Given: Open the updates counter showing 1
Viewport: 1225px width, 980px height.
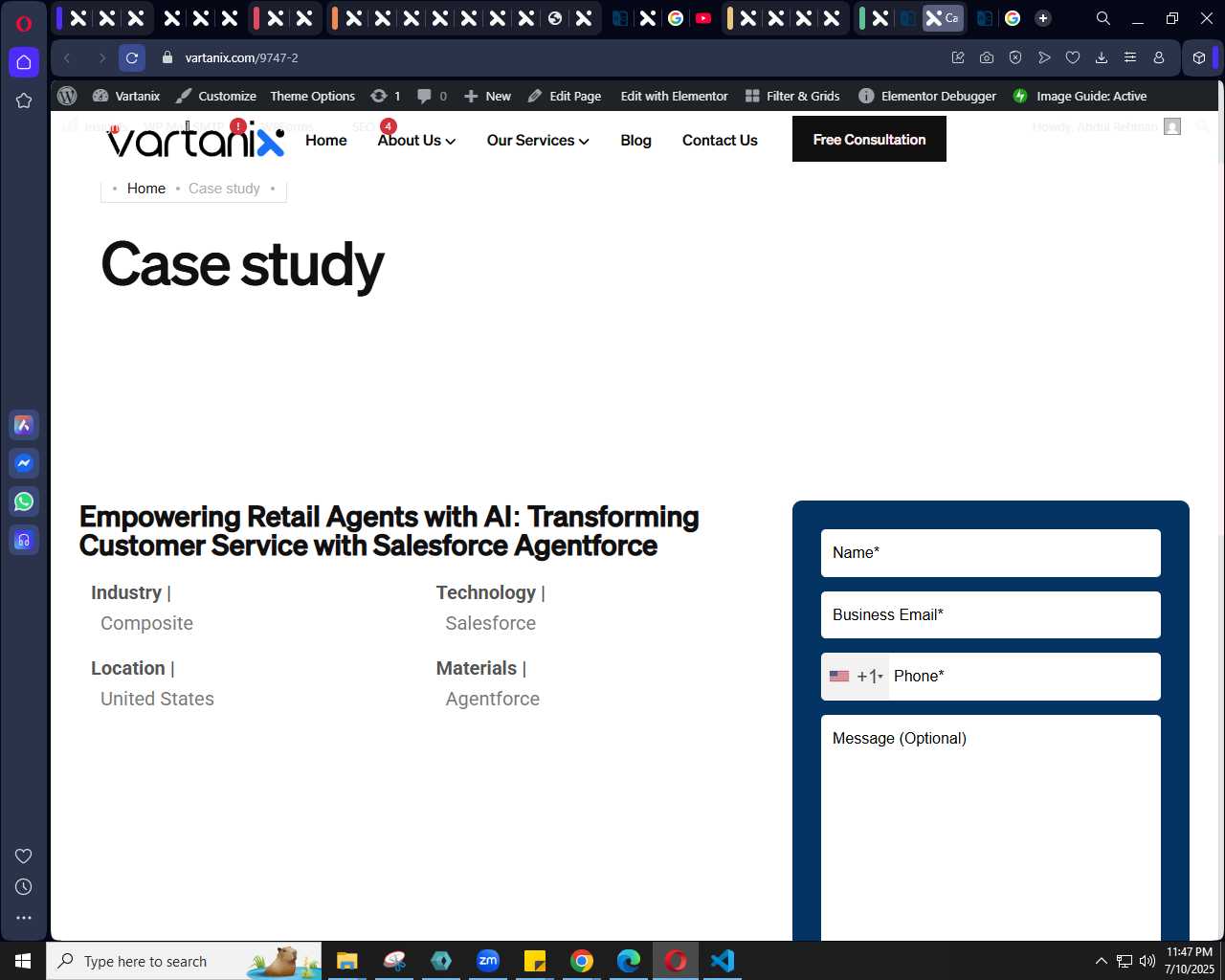Looking at the screenshot, I should pos(386,96).
